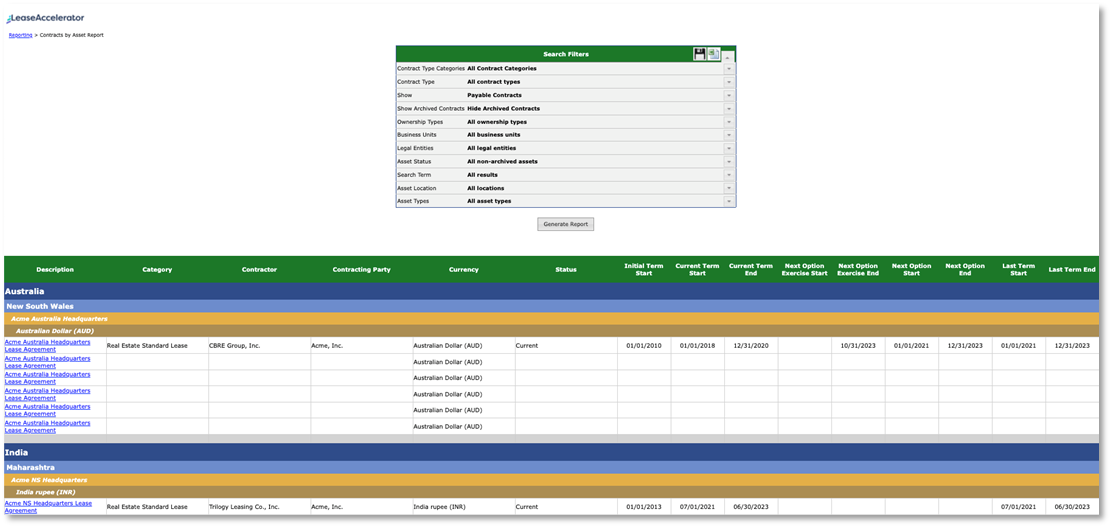Click the Australia country group row
The height and width of the screenshot is (527, 1111).
(551, 291)
